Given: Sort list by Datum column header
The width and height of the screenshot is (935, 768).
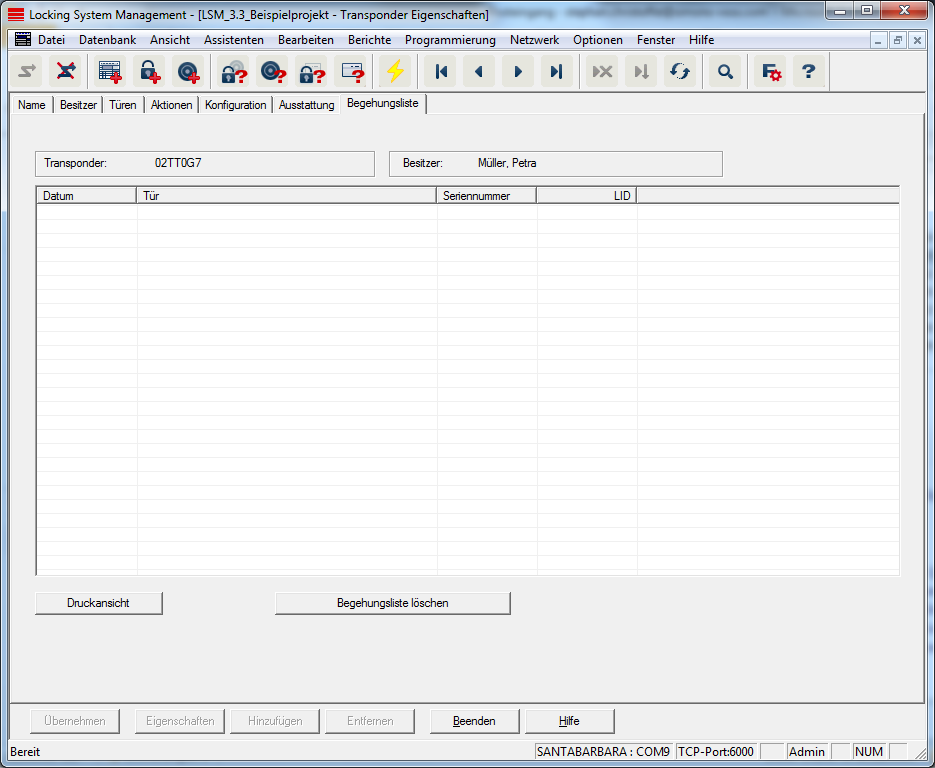Looking at the screenshot, I should [x=86, y=196].
